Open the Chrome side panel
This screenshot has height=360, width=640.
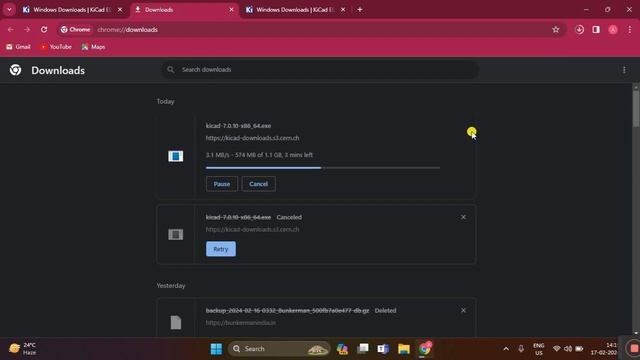click(x=596, y=29)
